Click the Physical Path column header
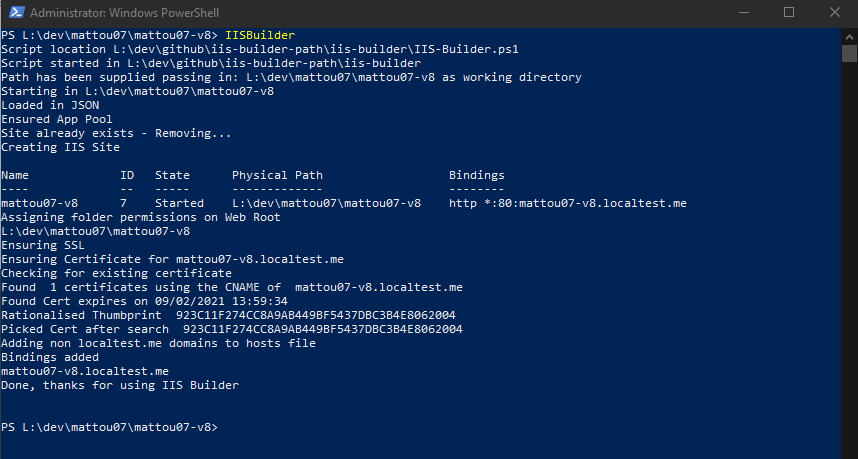This screenshot has width=858, height=459. click(277, 176)
